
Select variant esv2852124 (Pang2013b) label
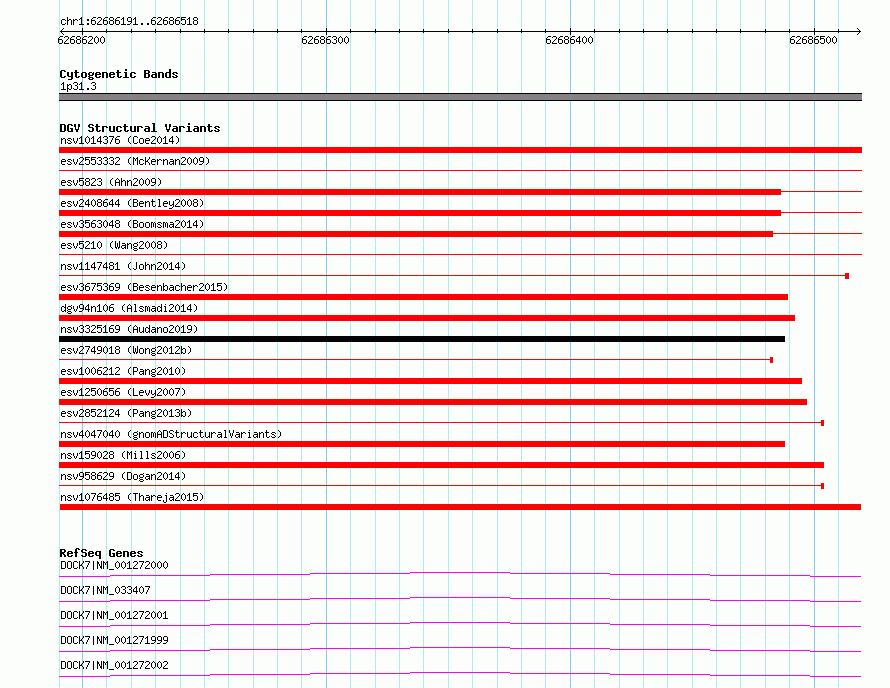coord(126,413)
